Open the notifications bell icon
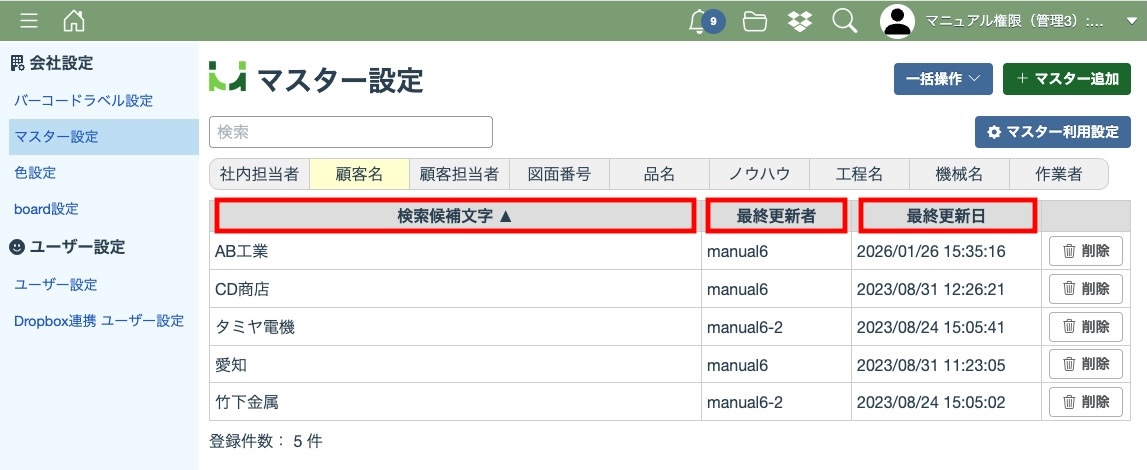This screenshot has width=1147, height=470. pos(699,21)
